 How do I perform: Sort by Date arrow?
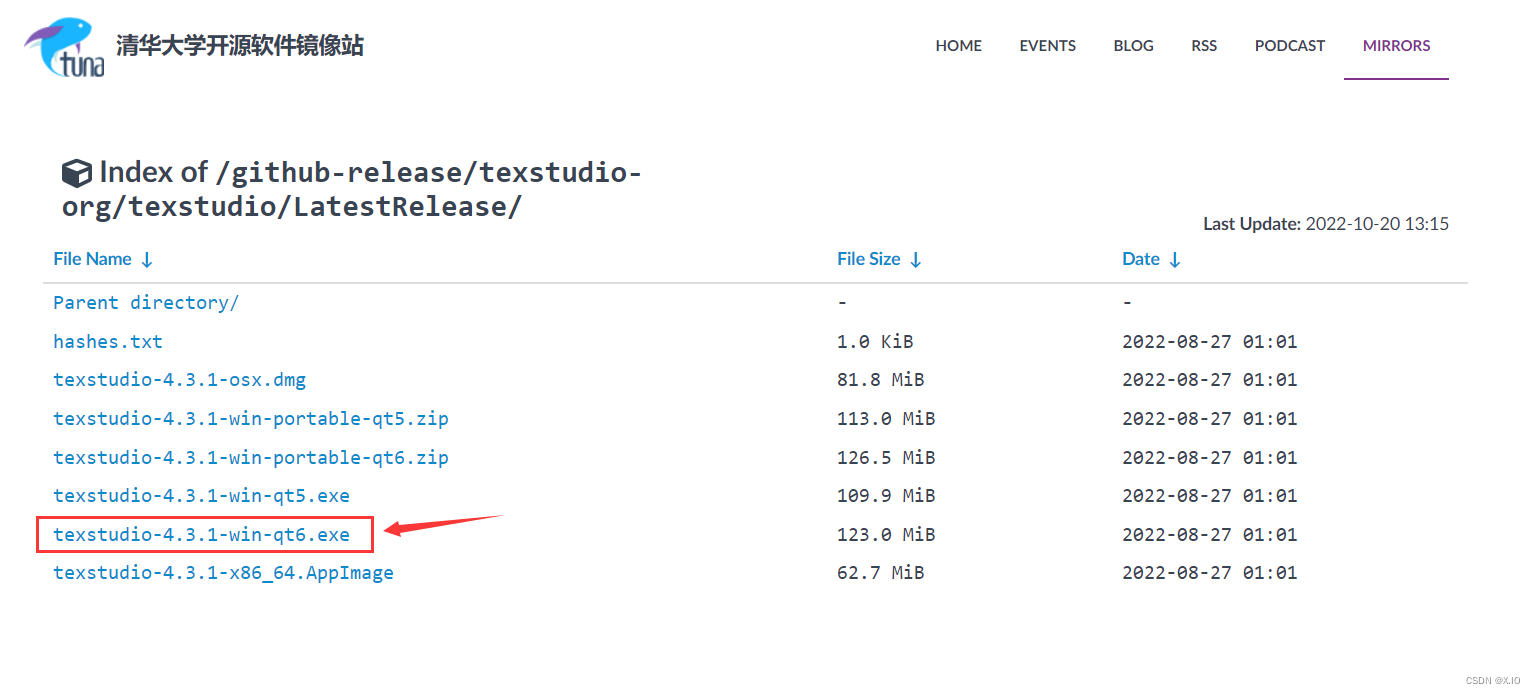[1175, 260]
